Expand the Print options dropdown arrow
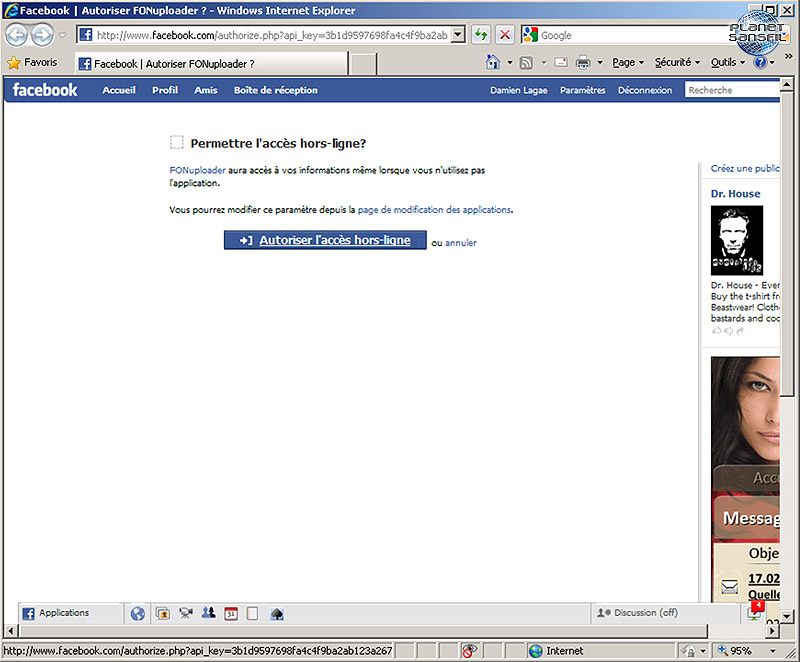Screen dimensions: 800x662 (600, 63)
